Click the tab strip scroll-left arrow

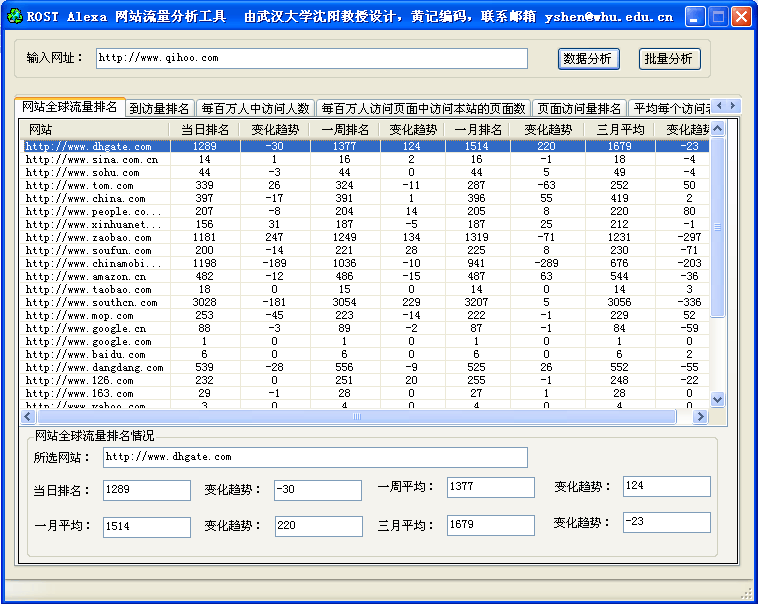(719, 105)
